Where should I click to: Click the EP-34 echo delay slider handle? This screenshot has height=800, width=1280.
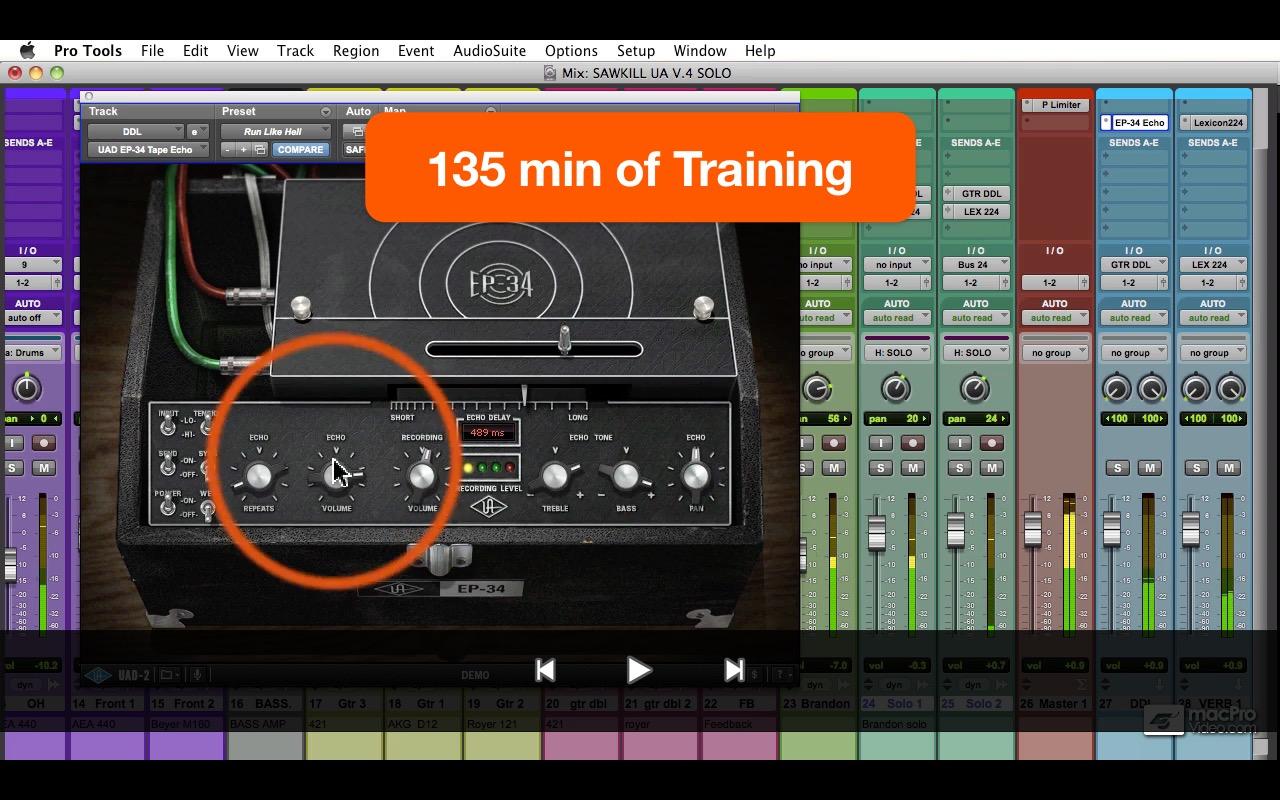pyautogui.click(x=565, y=340)
